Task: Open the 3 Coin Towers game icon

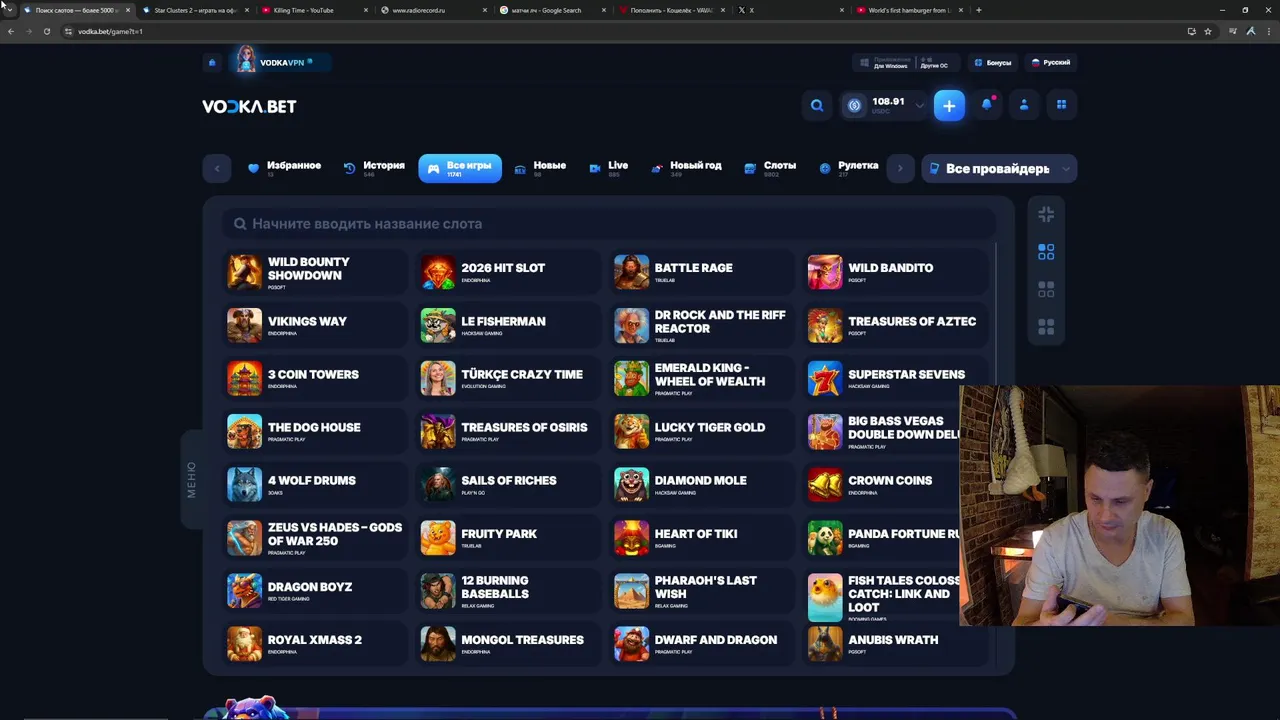Action: point(244,378)
